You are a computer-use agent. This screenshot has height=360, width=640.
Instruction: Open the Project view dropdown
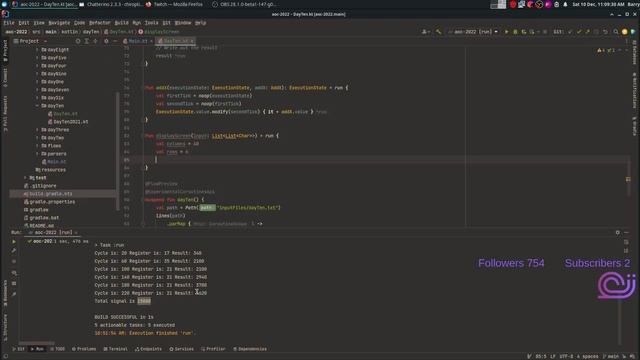tap(30, 41)
